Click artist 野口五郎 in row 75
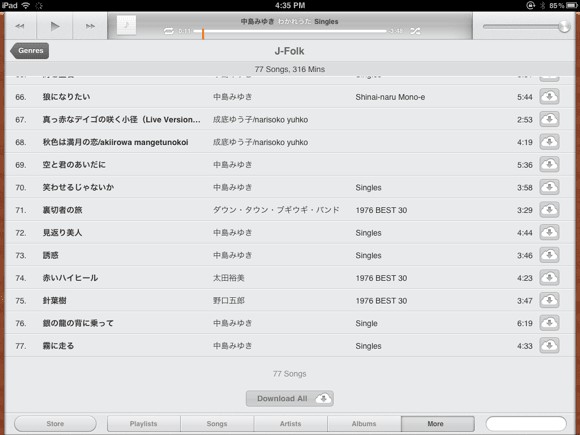 [x=229, y=300]
